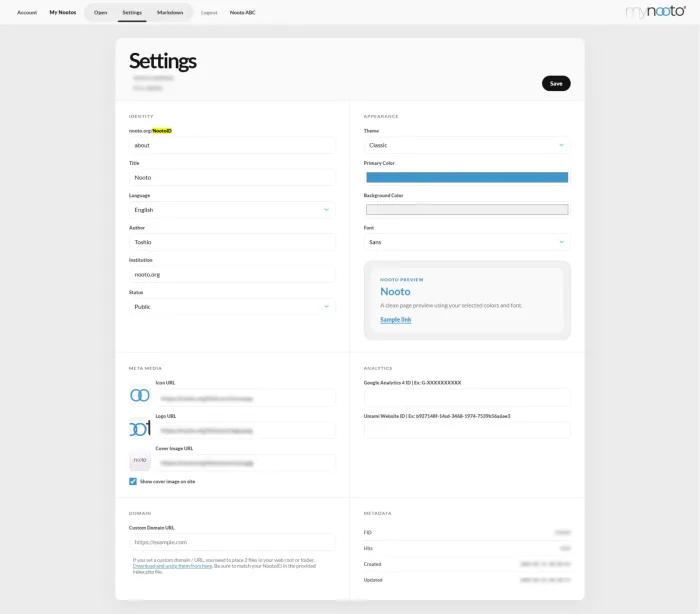Open the Status dropdown showing Public
Viewport: 700px width, 614px height.
[232, 307]
